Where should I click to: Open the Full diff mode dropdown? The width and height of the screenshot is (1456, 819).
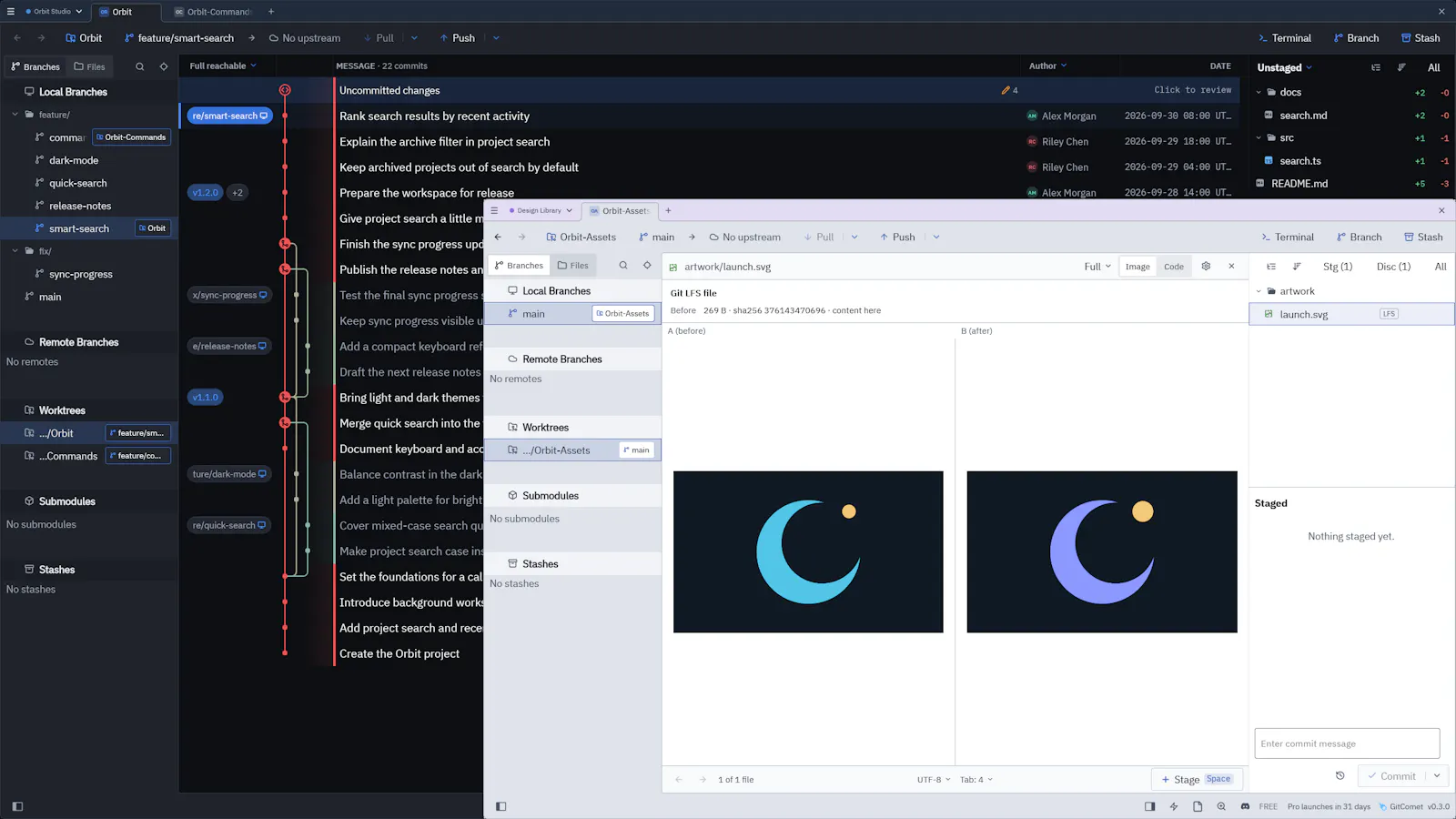coord(1097,267)
